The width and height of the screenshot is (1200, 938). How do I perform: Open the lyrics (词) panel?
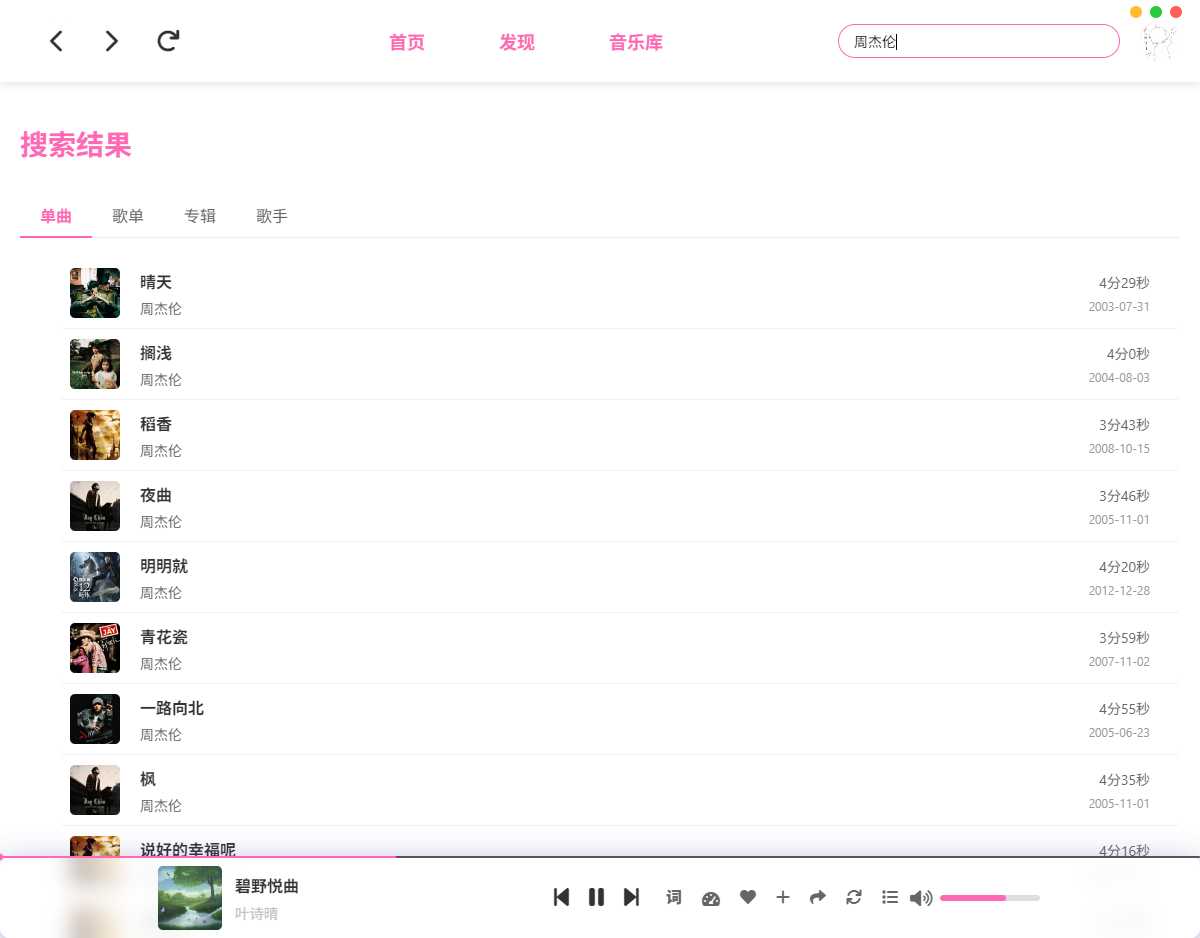[673, 897]
